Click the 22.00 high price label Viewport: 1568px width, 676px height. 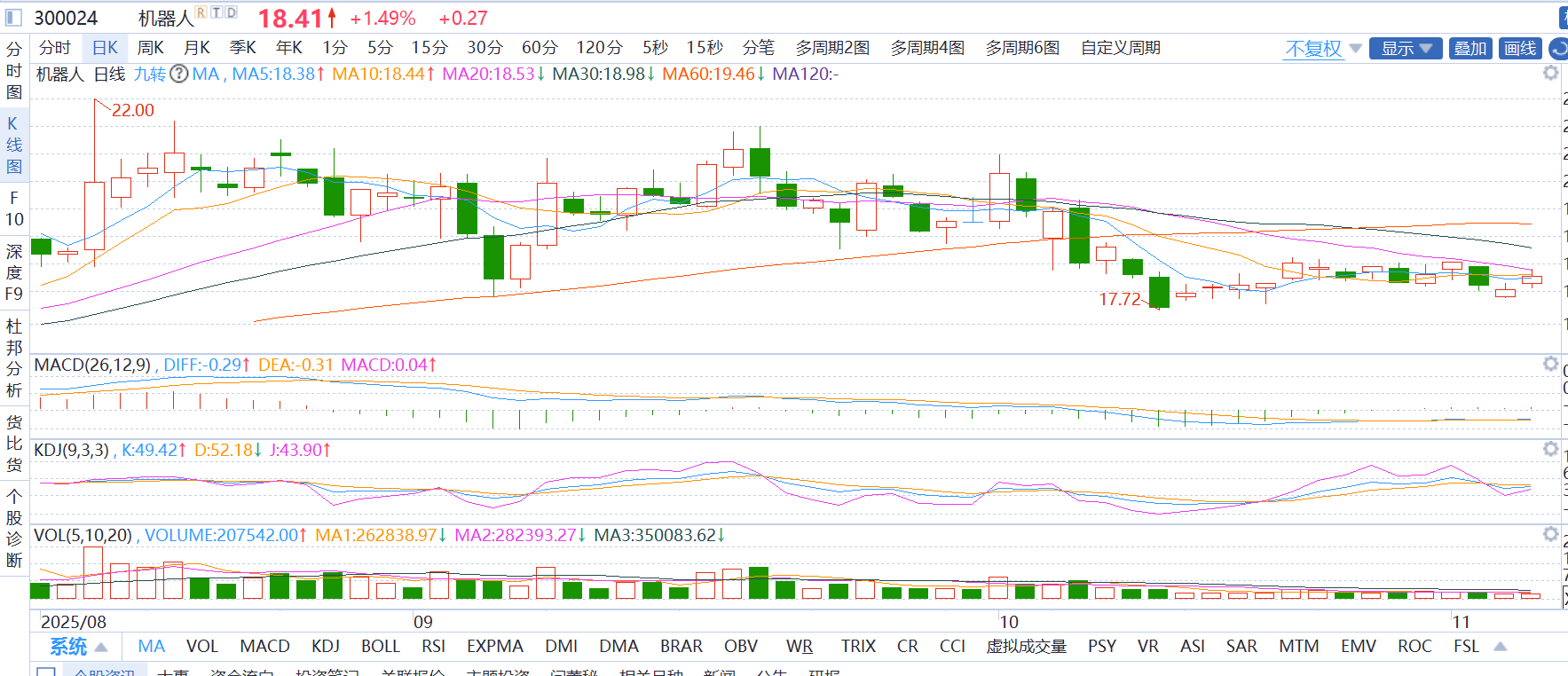point(133,110)
